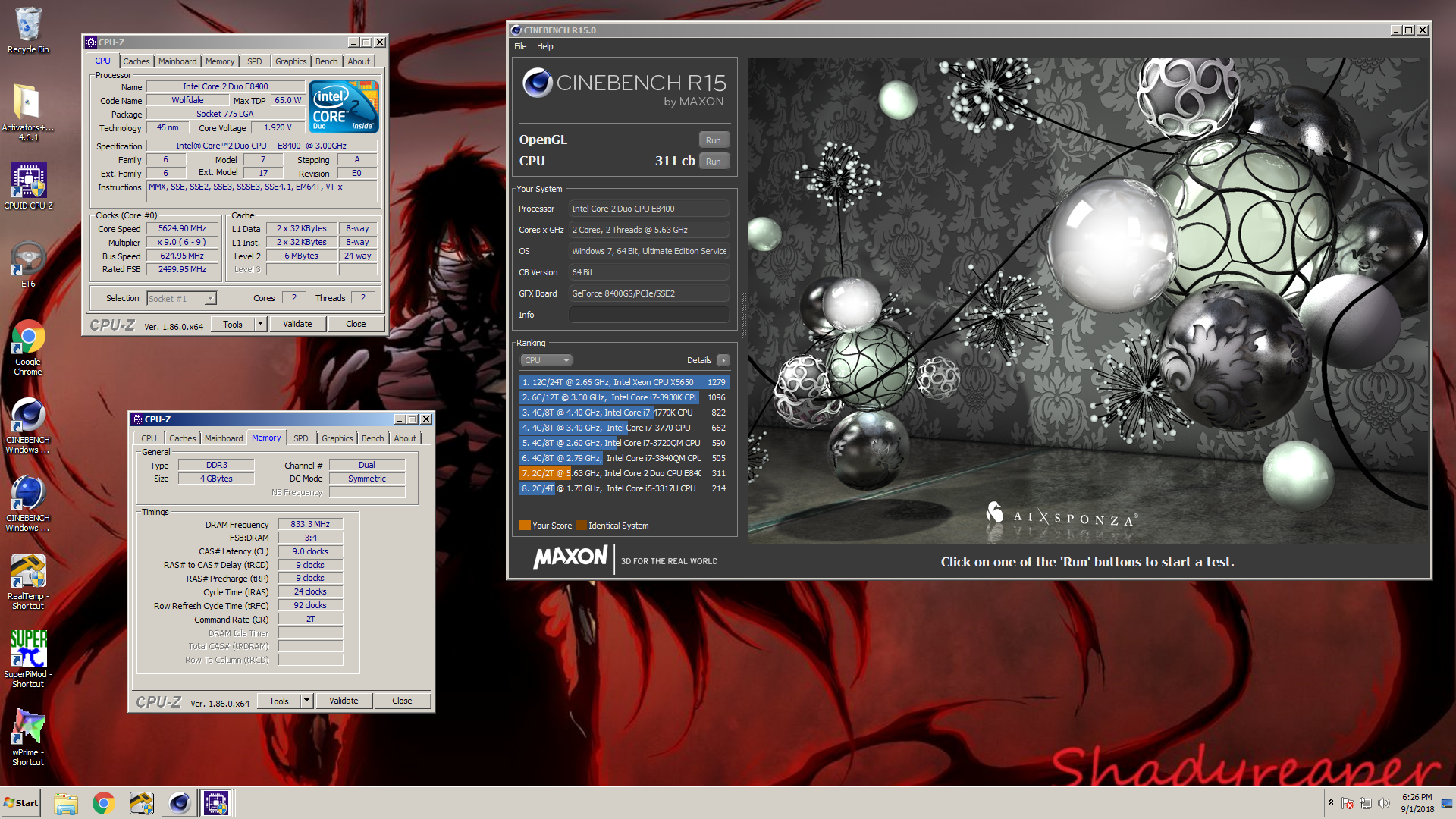This screenshot has height=819, width=1456.
Task: Open the About tab in the top CPU-Z window
Action: 359,61
